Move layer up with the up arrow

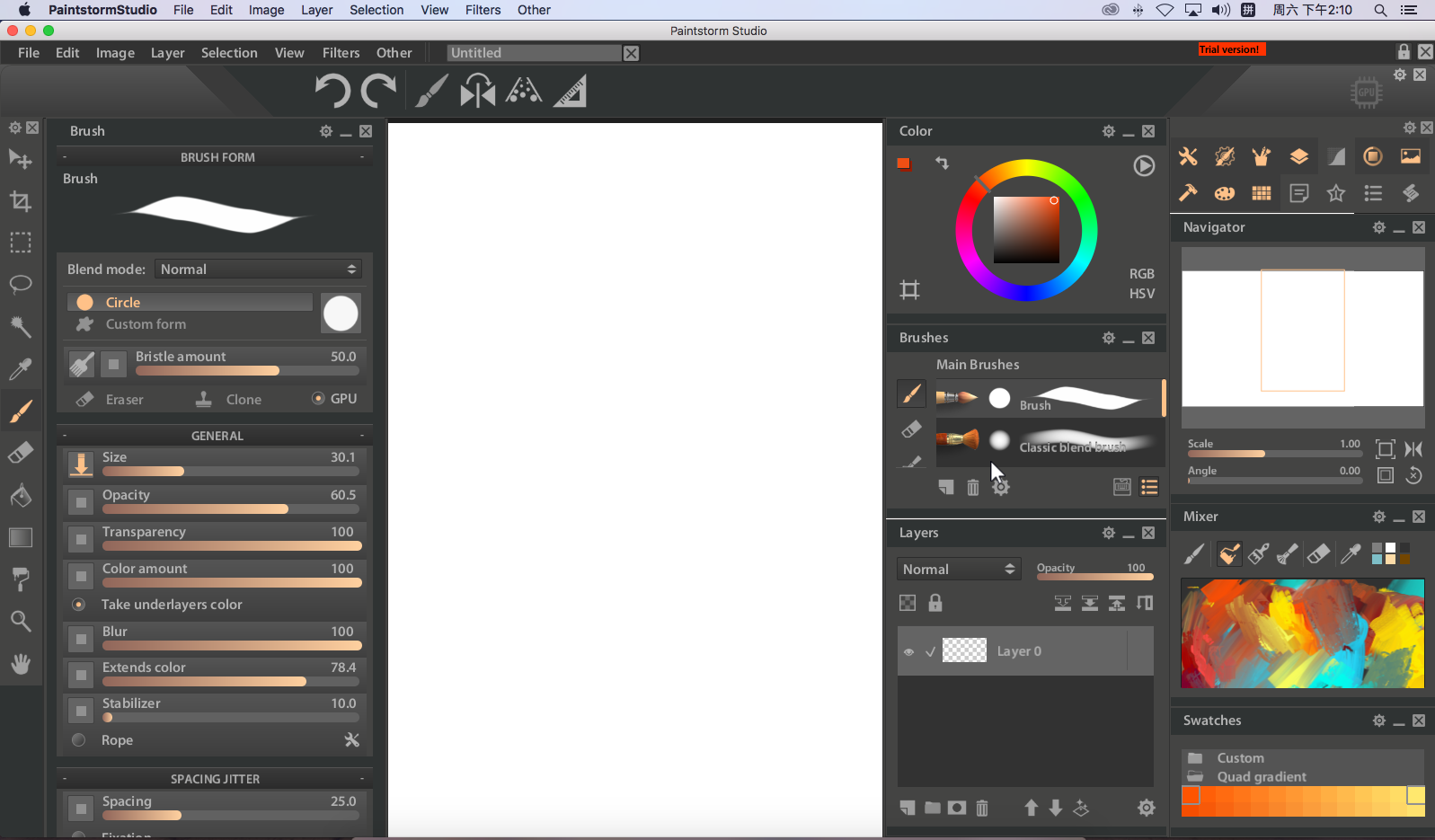click(1031, 808)
